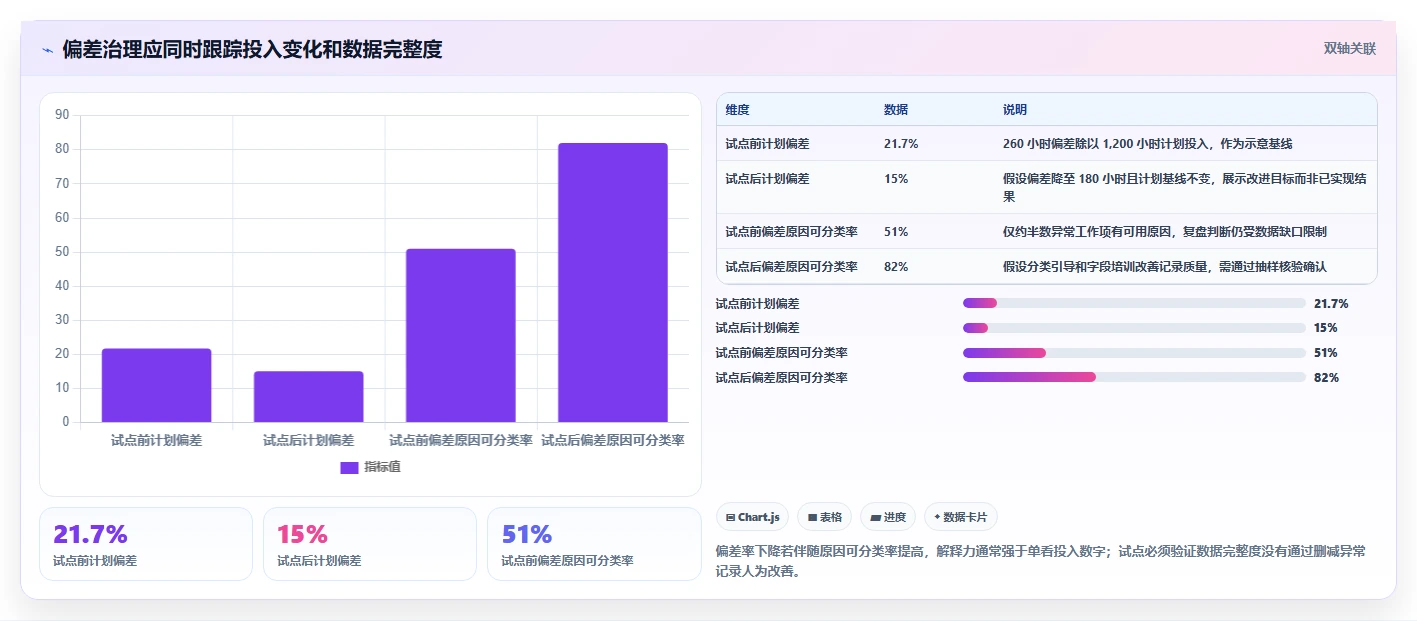Click the 试点前计划偏差 progress bar
The image size is (1417, 621).
coord(1134,303)
